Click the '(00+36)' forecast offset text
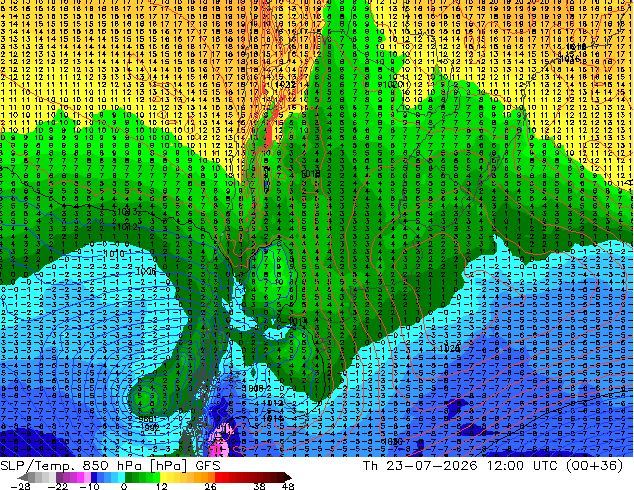The image size is (634, 490). (x=594, y=466)
